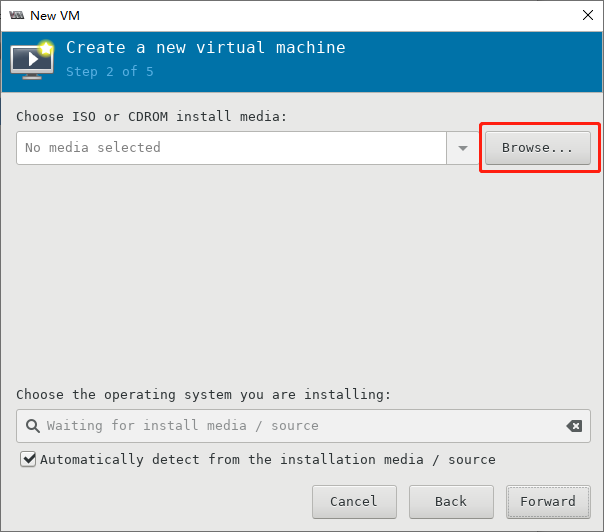The image size is (604, 532).
Task: Click the 'Step 2 of 5' indicator
Action: [110, 72]
